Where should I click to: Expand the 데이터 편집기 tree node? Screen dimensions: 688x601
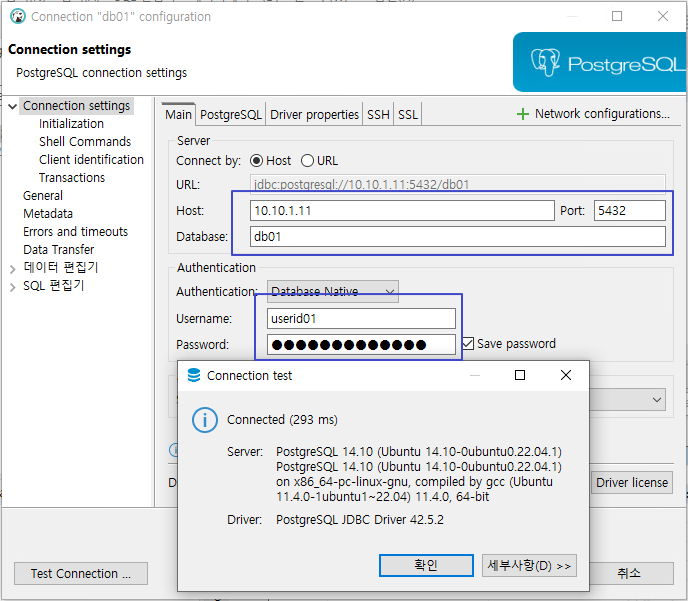pos(13,268)
